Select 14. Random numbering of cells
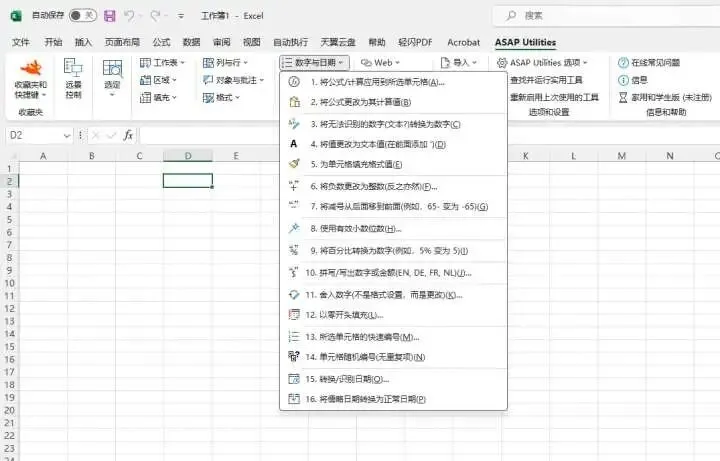This screenshot has height=461, width=720. pyautogui.click(x=393, y=357)
